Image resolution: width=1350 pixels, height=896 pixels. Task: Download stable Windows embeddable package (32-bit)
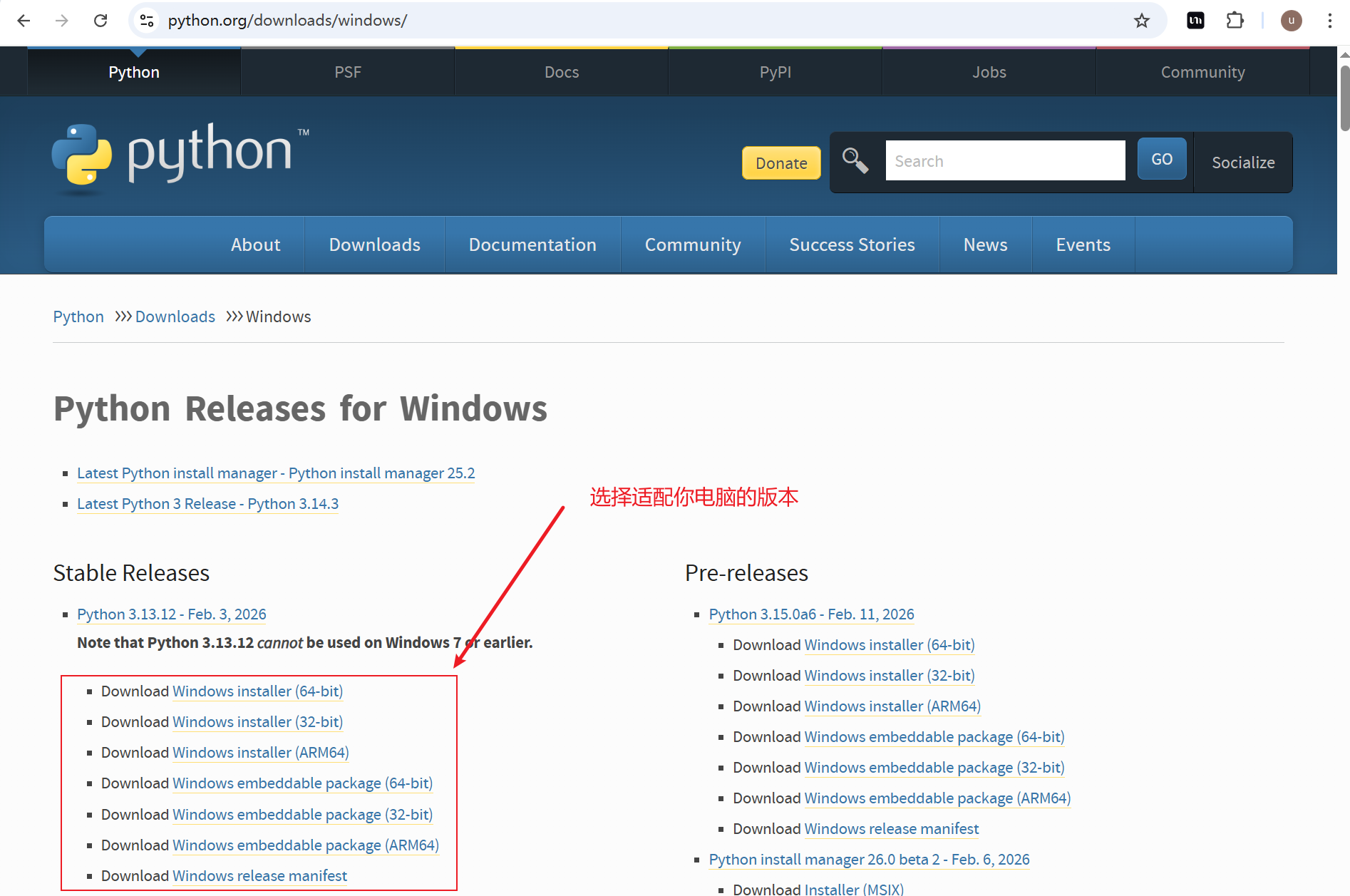click(x=302, y=815)
